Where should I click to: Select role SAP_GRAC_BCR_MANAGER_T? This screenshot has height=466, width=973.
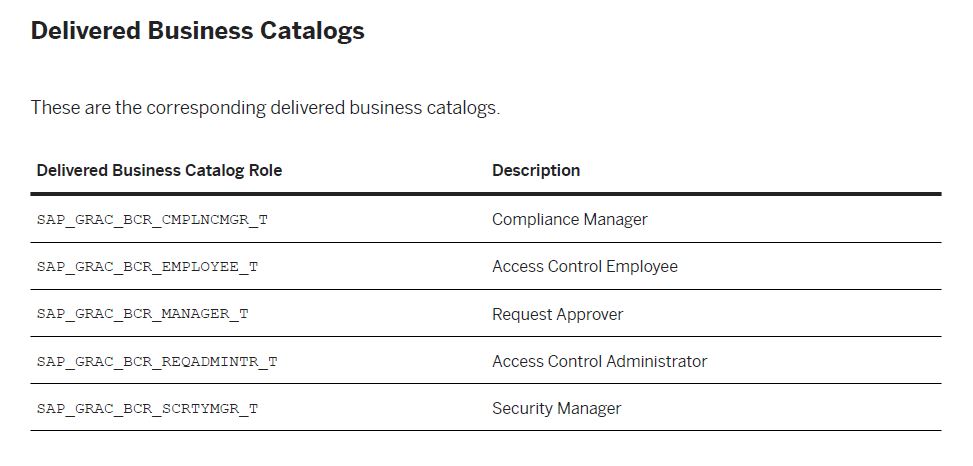click(142, 314)
